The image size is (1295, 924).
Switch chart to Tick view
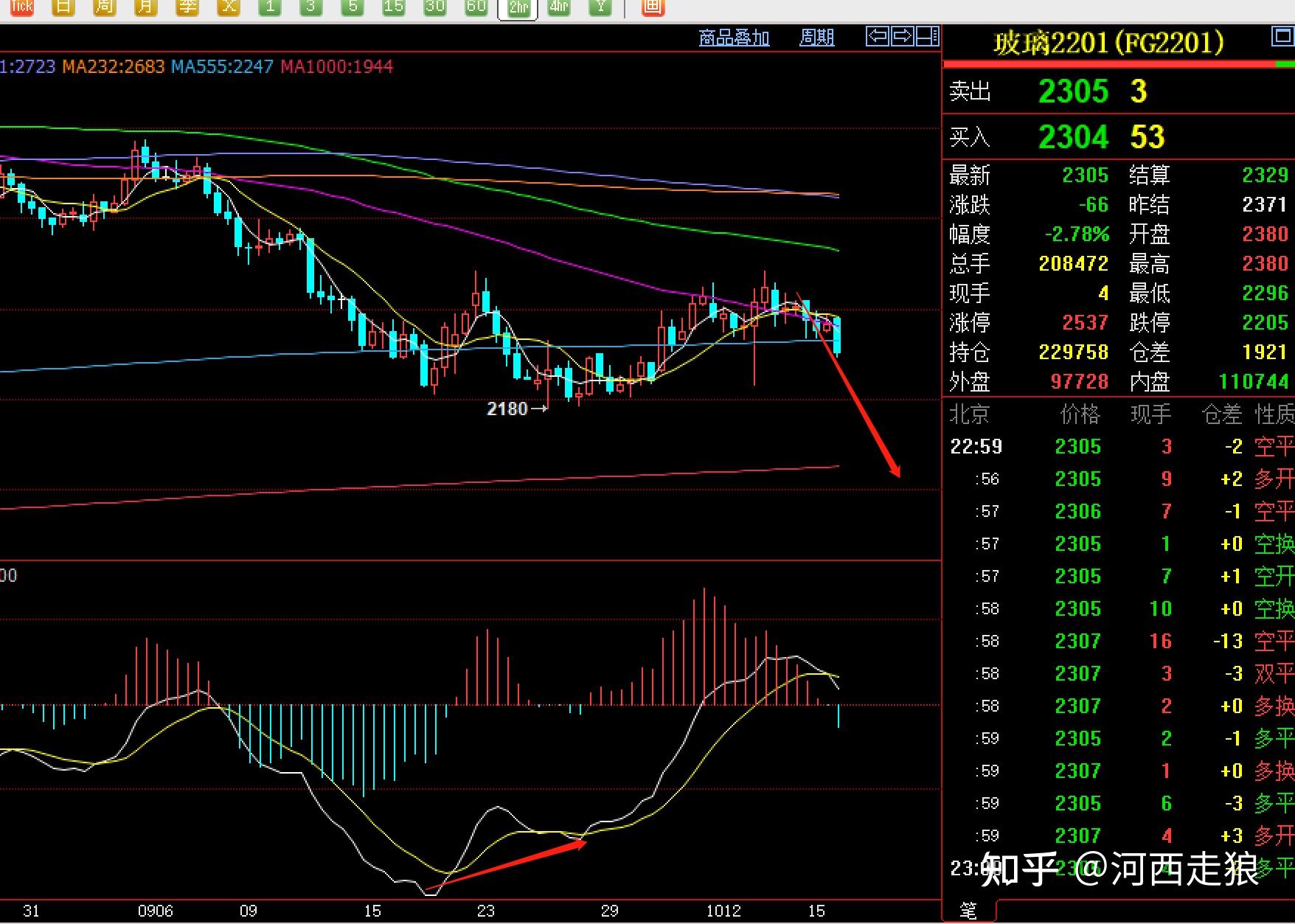point(22,7)
